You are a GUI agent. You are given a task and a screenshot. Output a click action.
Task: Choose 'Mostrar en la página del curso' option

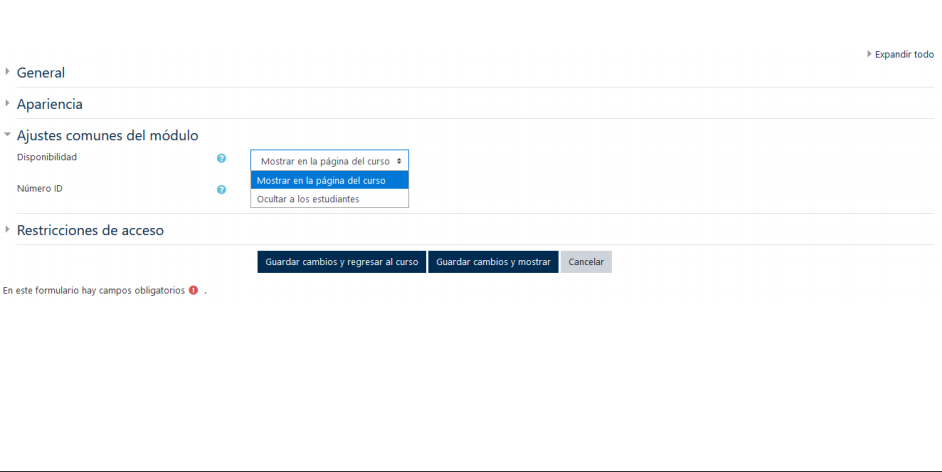tap(329, 180)
